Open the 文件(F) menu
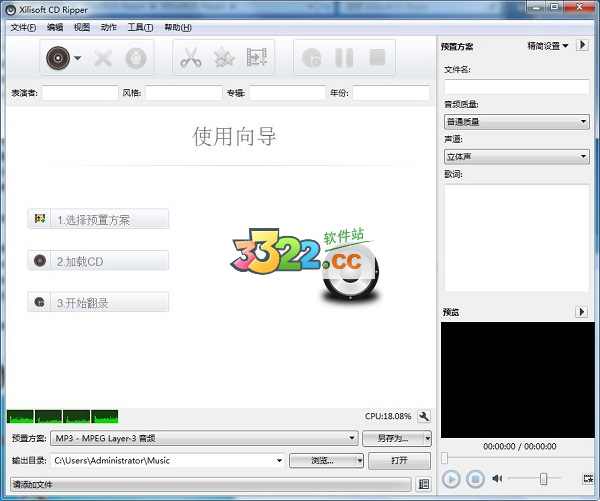 (x=23, y=28)
